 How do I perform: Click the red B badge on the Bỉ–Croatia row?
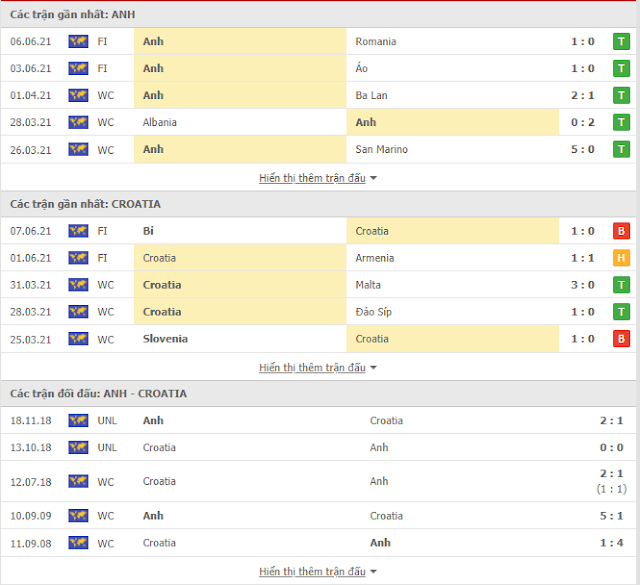[621, 231]
